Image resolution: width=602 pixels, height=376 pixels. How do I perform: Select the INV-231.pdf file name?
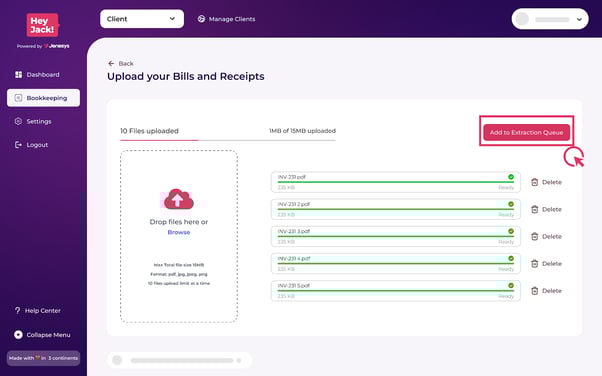point(292,177)
